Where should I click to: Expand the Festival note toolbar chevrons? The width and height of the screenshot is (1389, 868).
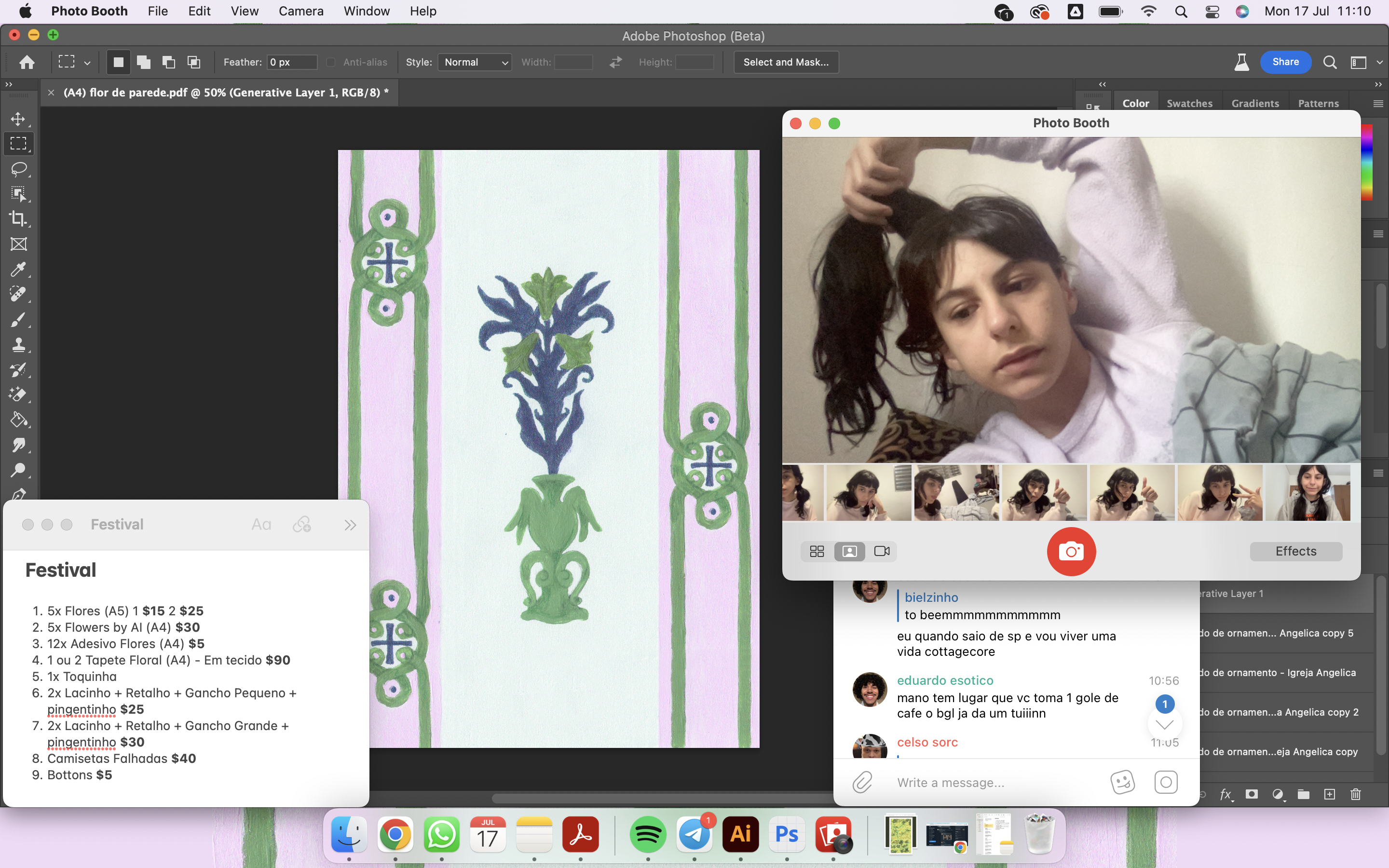click(x=350, y=525)
